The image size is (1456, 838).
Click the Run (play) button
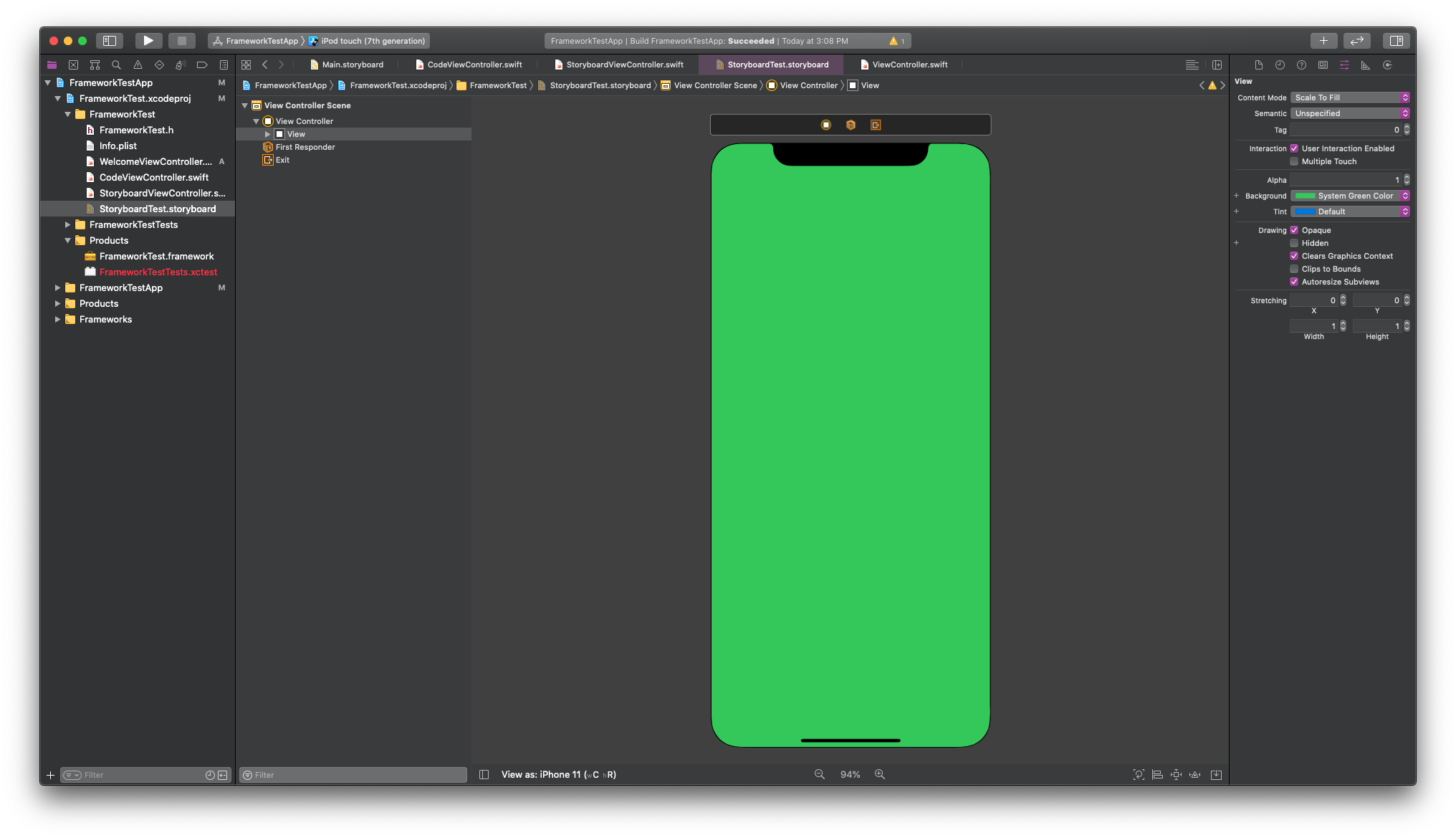[148, 41]
